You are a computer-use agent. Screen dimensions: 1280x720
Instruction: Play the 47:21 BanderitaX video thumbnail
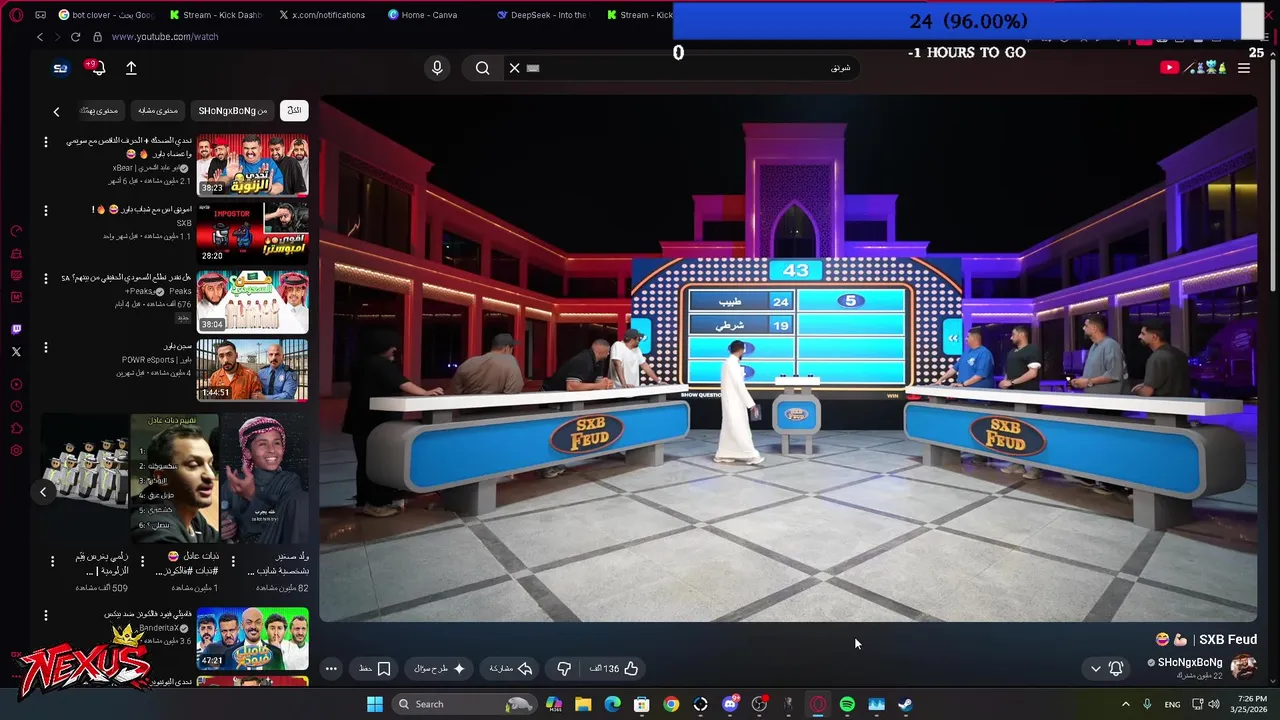pos(253,639)
